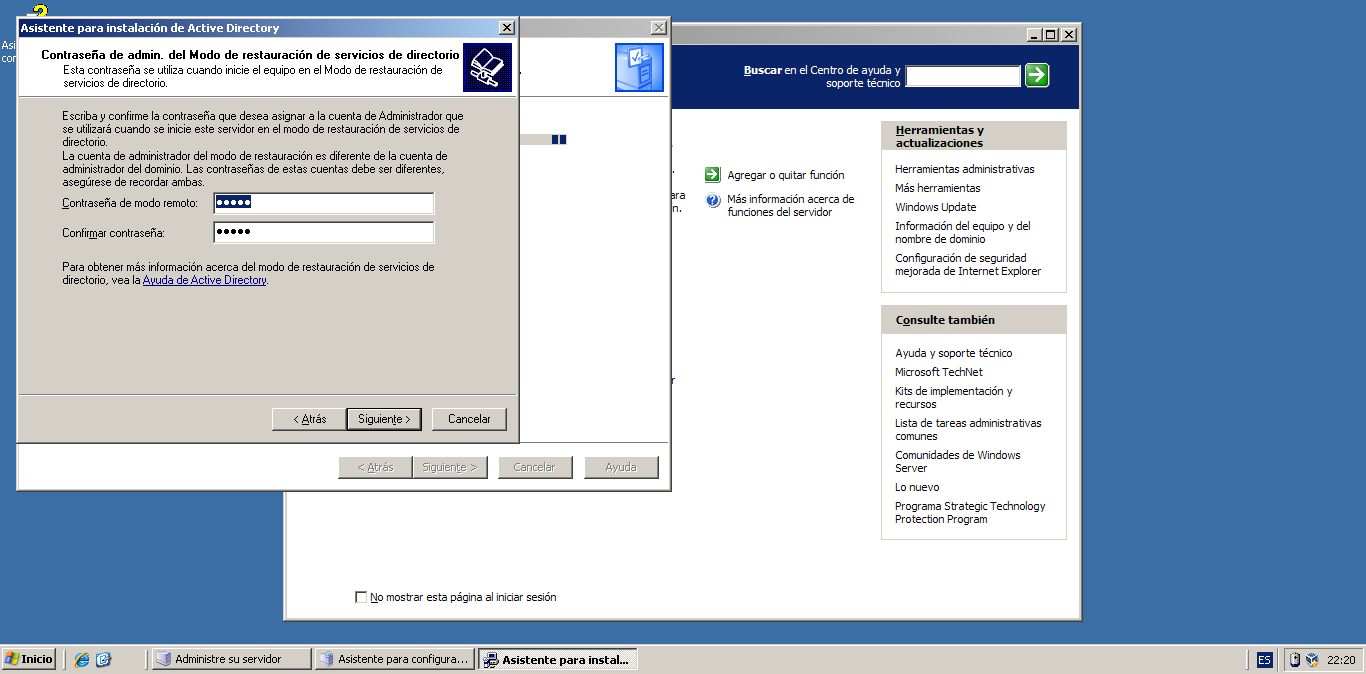Switch to Administre su servidor taskbar button
The image size is (1366, 674).
[230, 659]
